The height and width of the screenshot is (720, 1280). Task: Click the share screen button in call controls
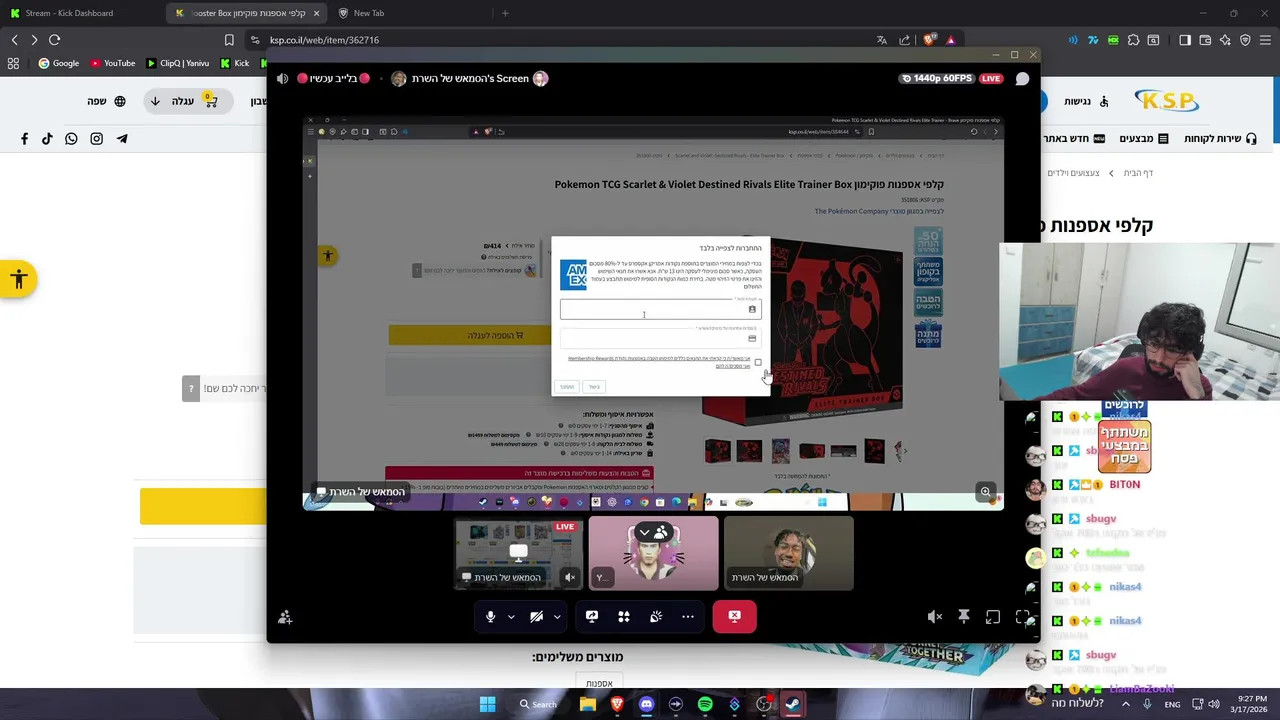[x=592, y=617]
